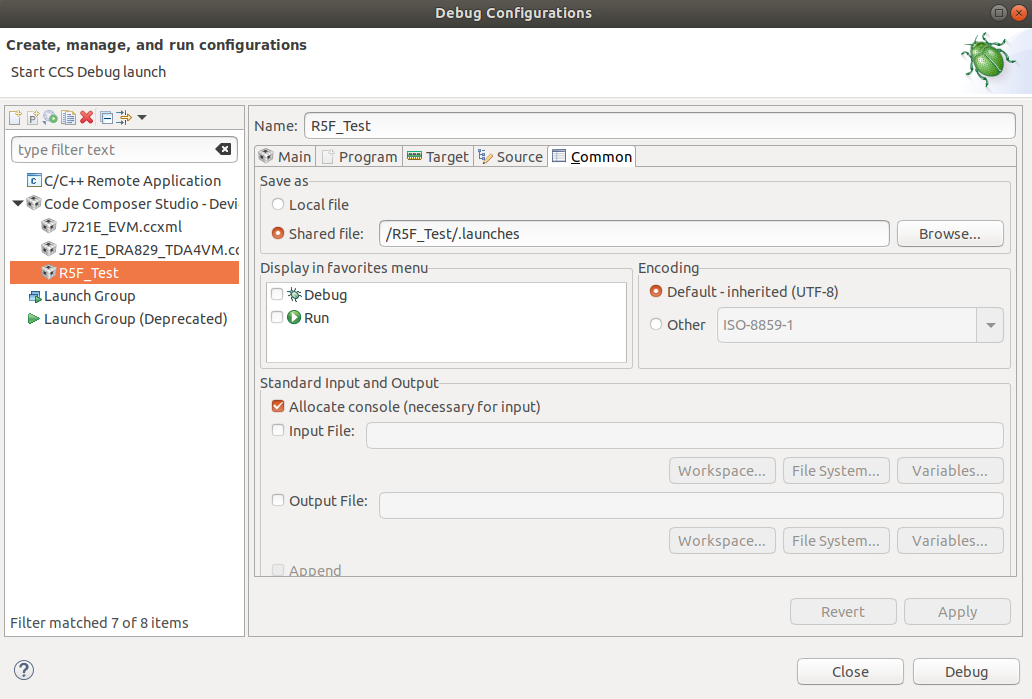Screen dimensions: 1032x699
Task: Enable Debug in favorites menu
Action: pos(277,295)
